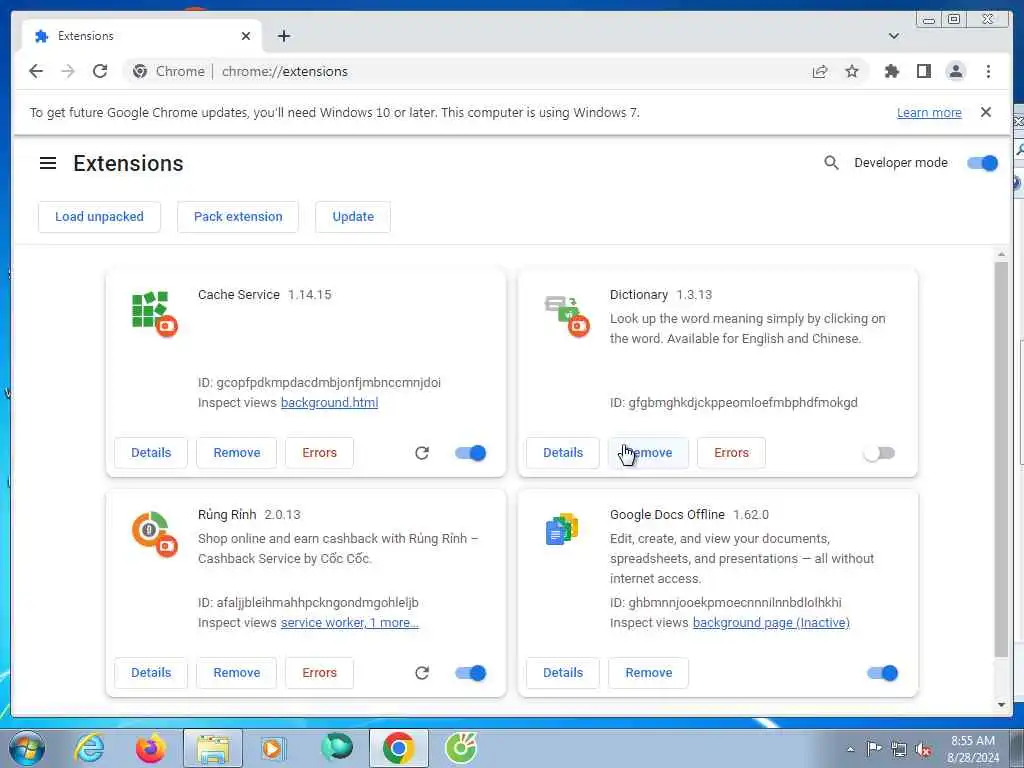
Task: Click the Cache Service extension icon
Action: tap(154, 313)
